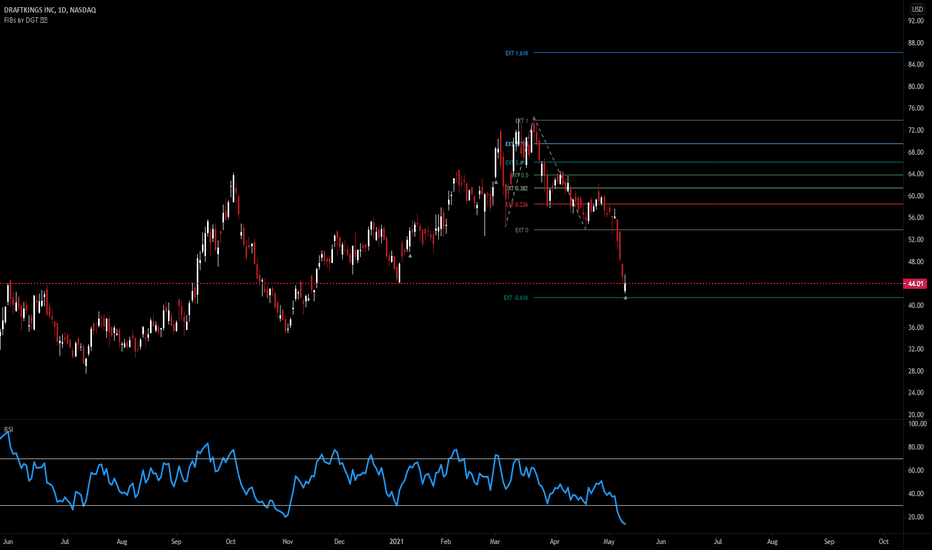Click the 76.00 price axis value
Image resolution: width=932 pixels, height=550 pixels.
916,108
